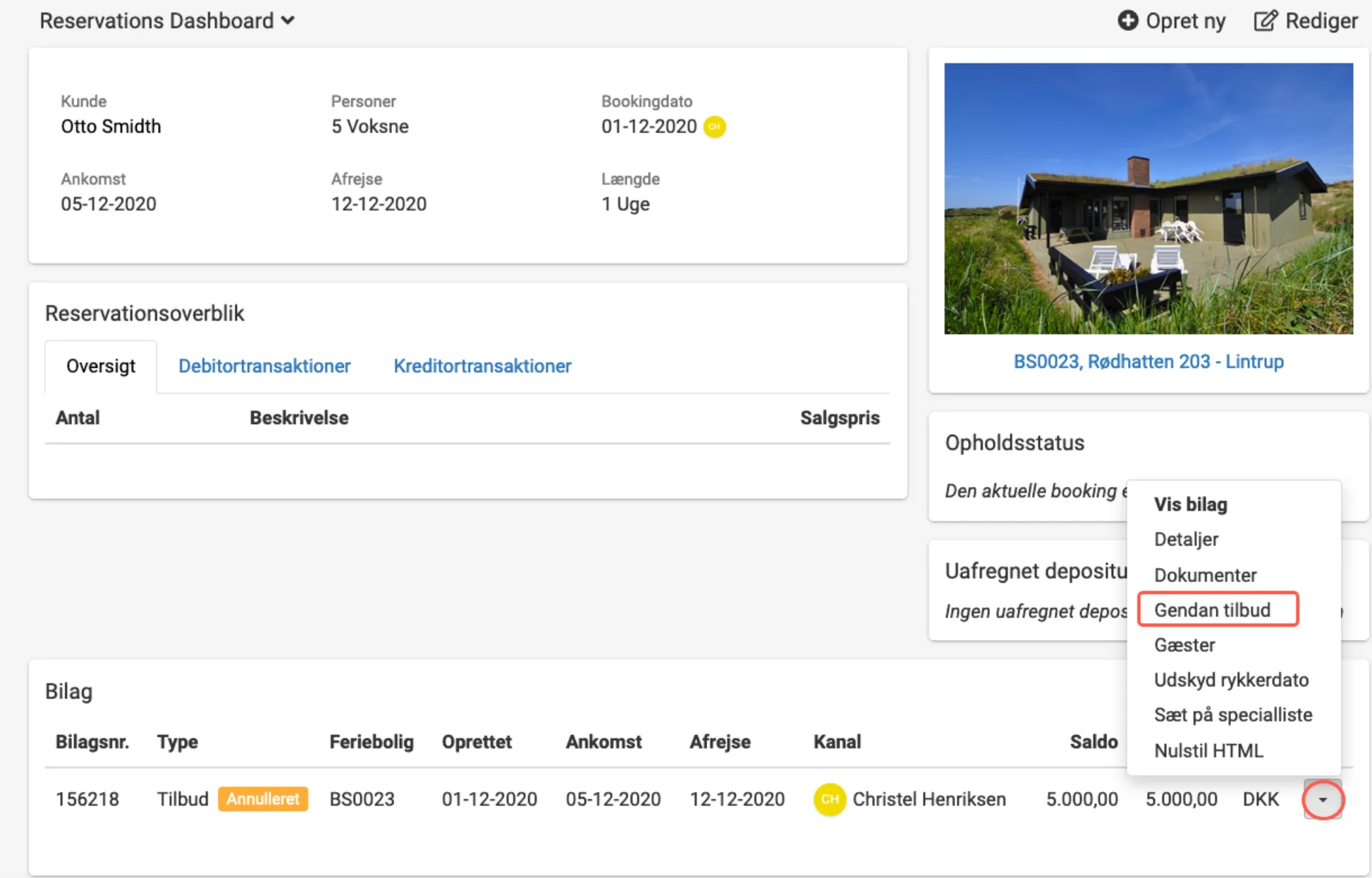Select Gæster menu item
The image size is (1372, 878).
[x=1184, y=645]
